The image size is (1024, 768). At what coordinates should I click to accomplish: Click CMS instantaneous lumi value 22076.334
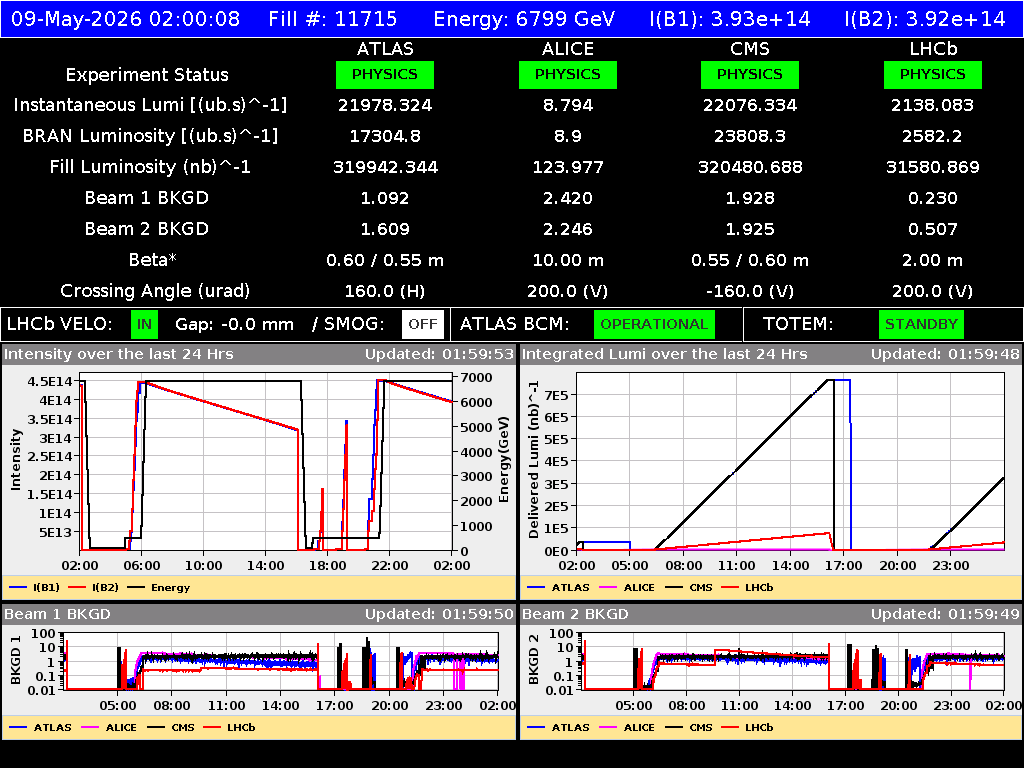pos(750,105)
